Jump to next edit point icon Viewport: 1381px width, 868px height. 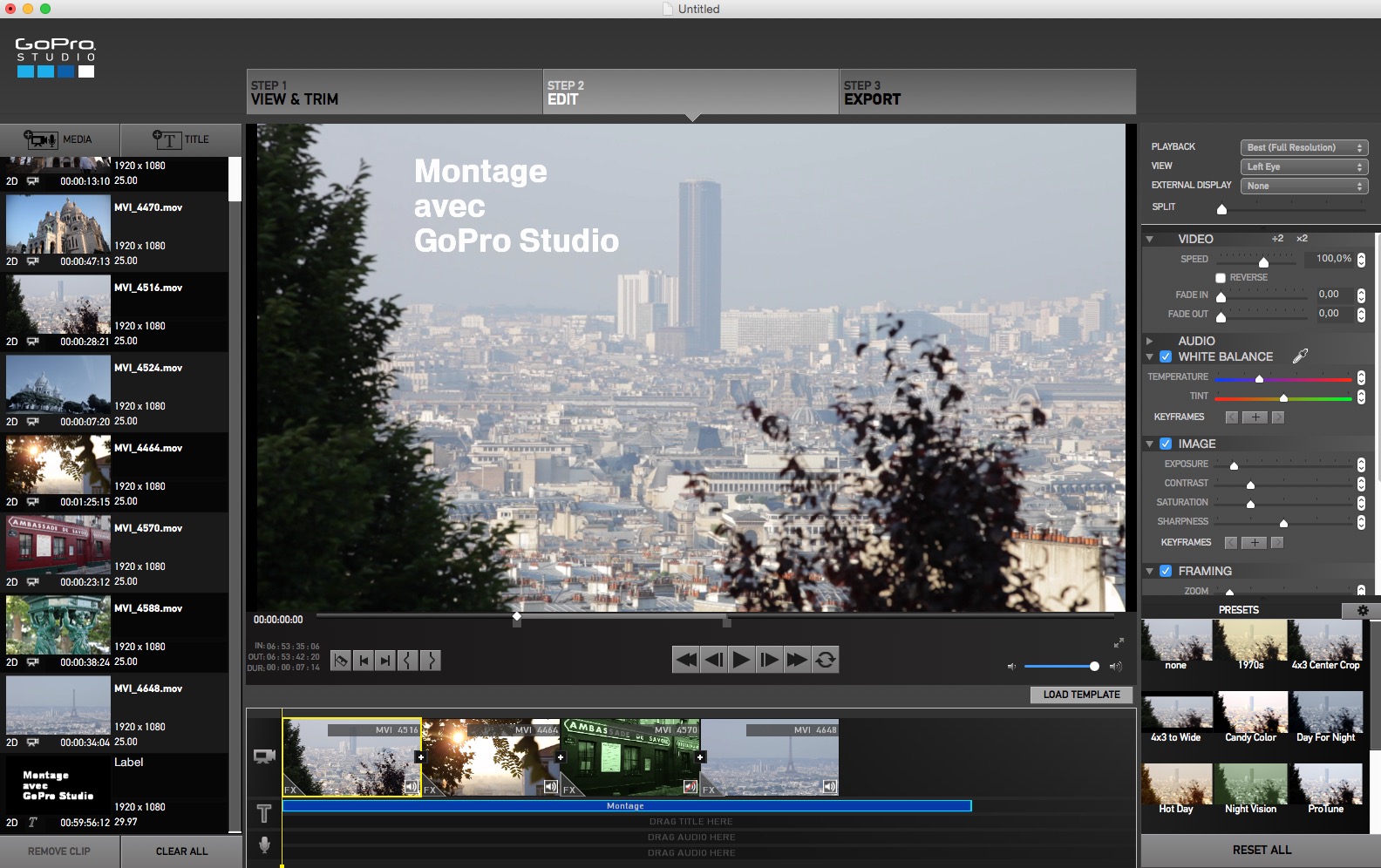tap(385, 661)
